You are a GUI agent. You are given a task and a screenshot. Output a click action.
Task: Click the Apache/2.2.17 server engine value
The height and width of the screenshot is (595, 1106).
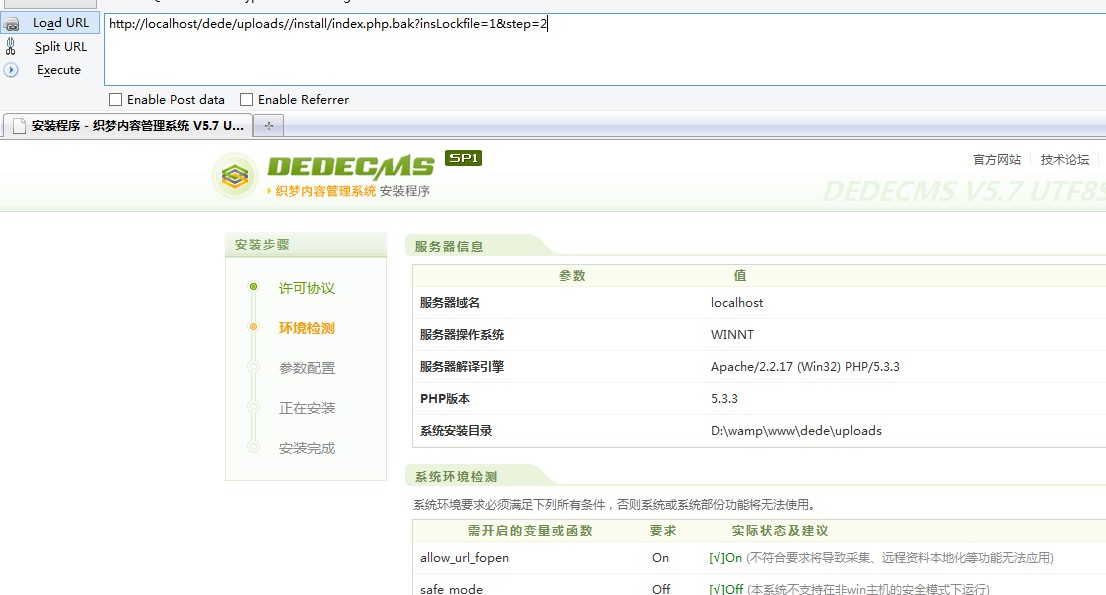(805, 367)
